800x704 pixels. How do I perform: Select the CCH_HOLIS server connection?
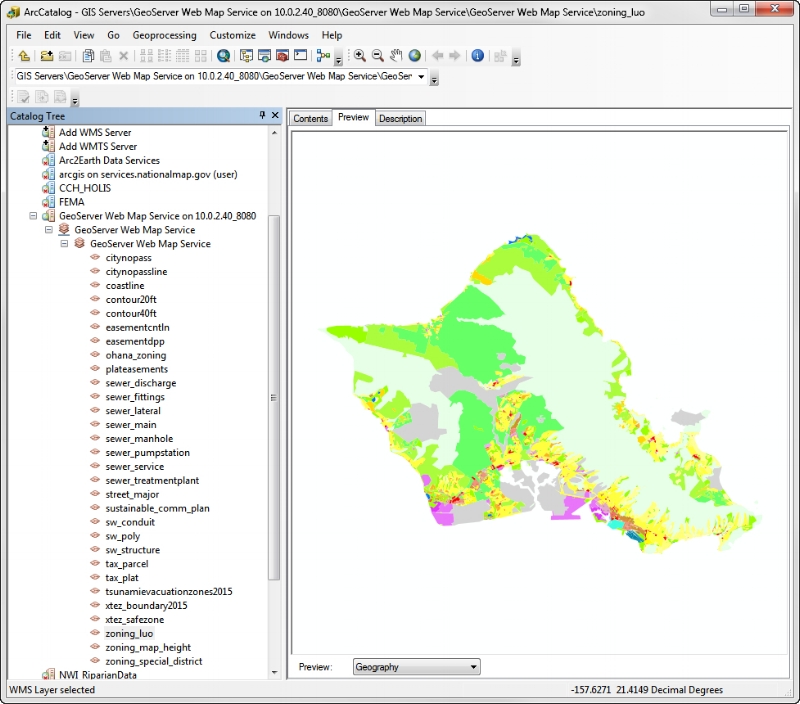tap(85, 188)
